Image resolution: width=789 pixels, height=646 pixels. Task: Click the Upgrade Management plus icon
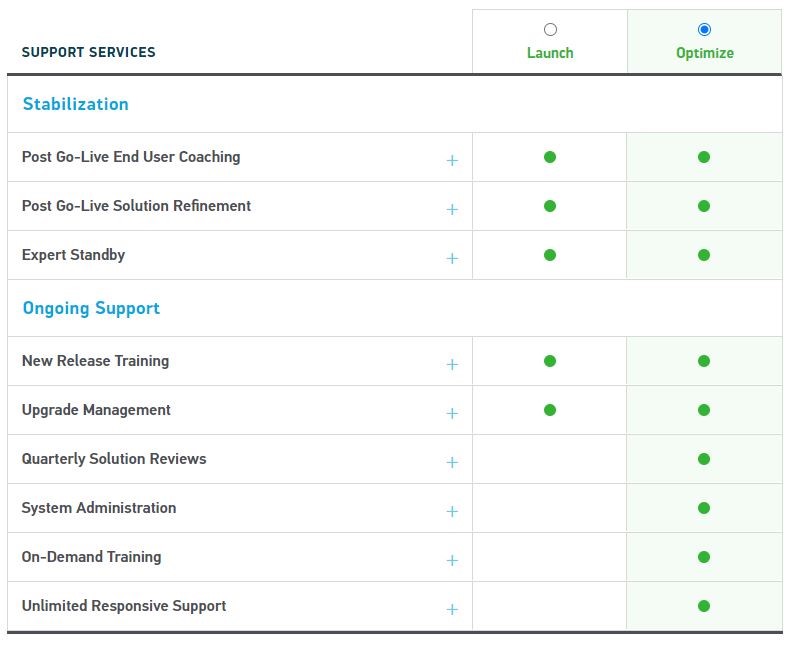pyautogui.click(x=452, y=414)
